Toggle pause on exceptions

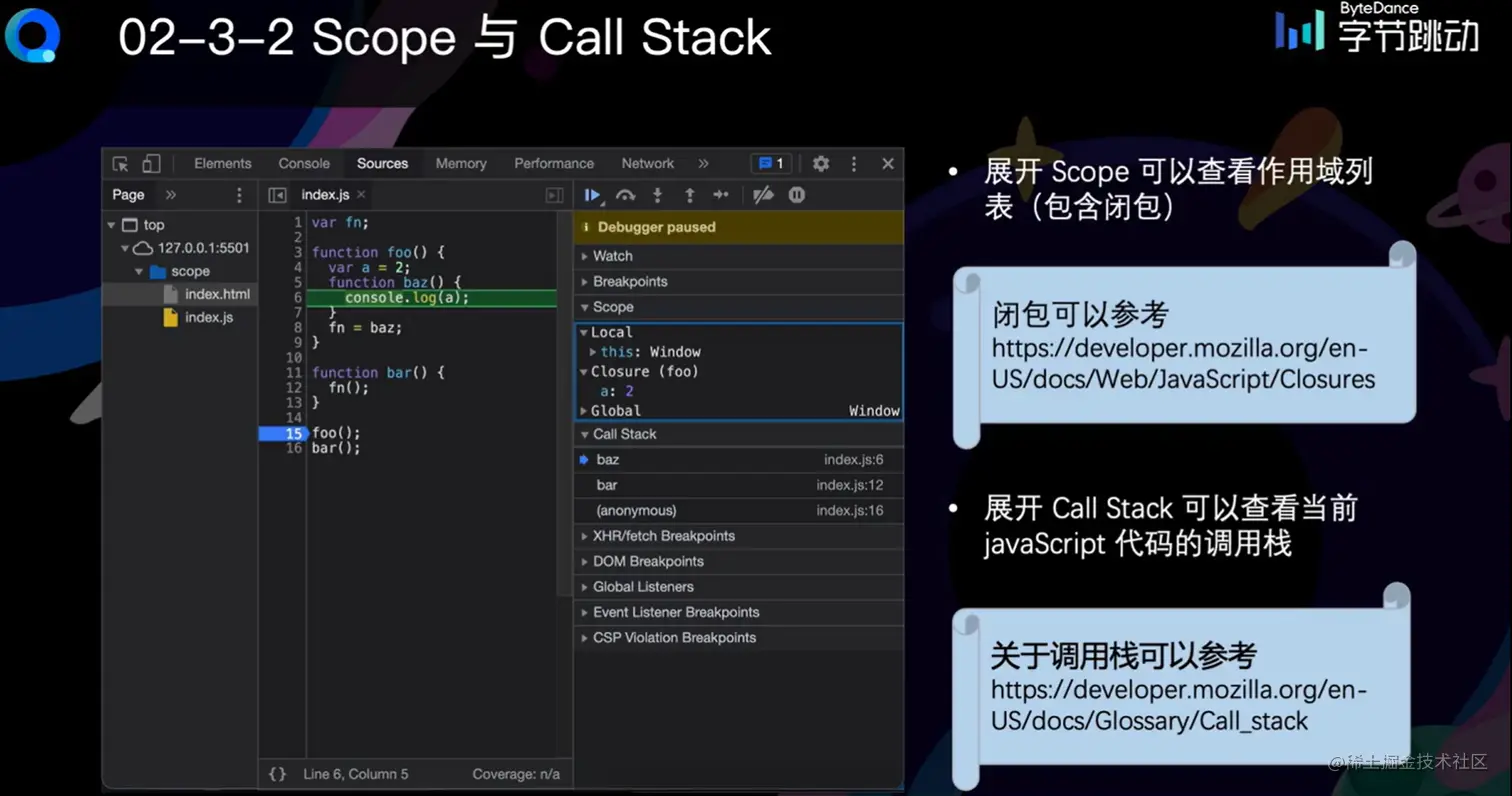797,195
